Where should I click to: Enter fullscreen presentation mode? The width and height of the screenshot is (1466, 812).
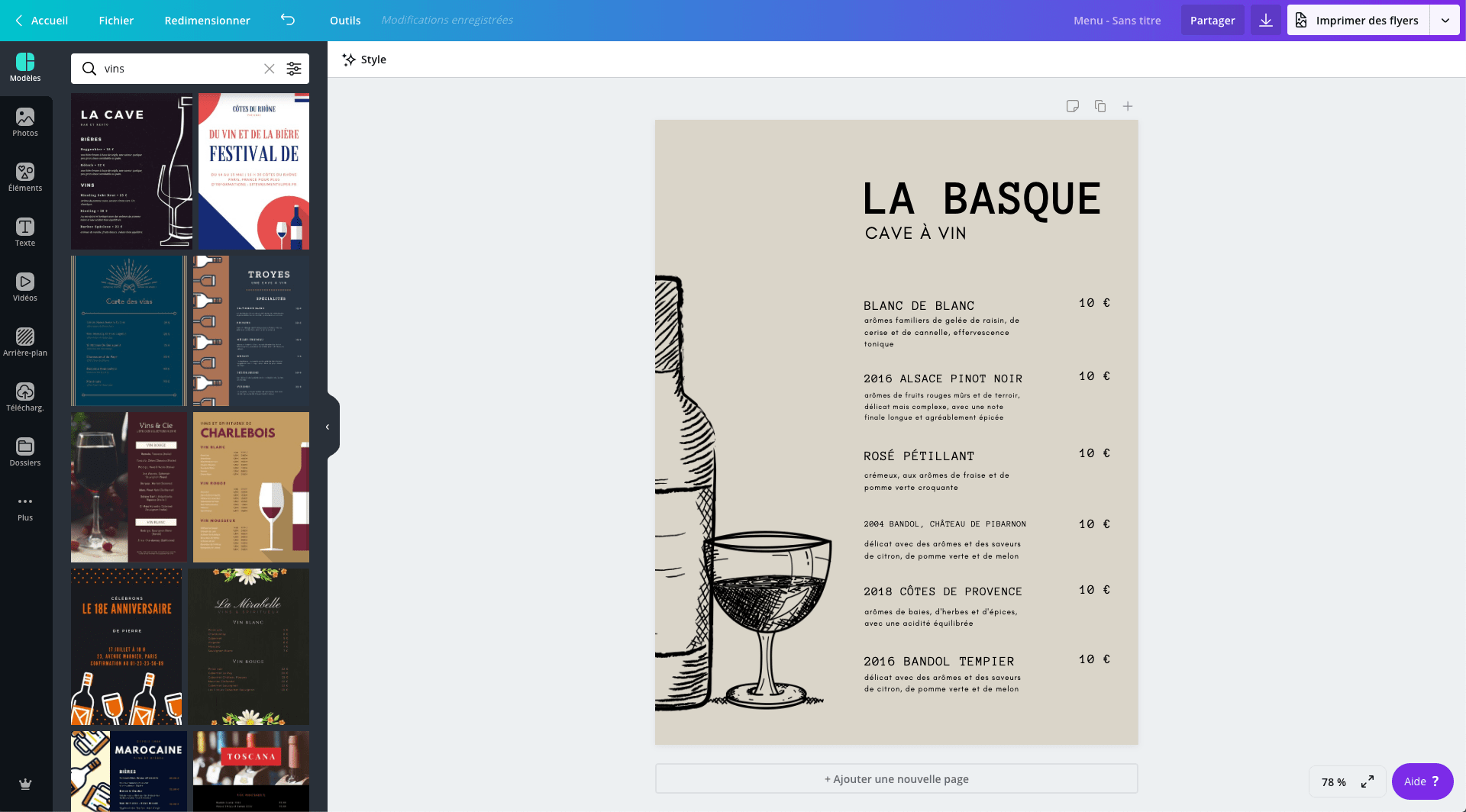[x=1368, y=781]
